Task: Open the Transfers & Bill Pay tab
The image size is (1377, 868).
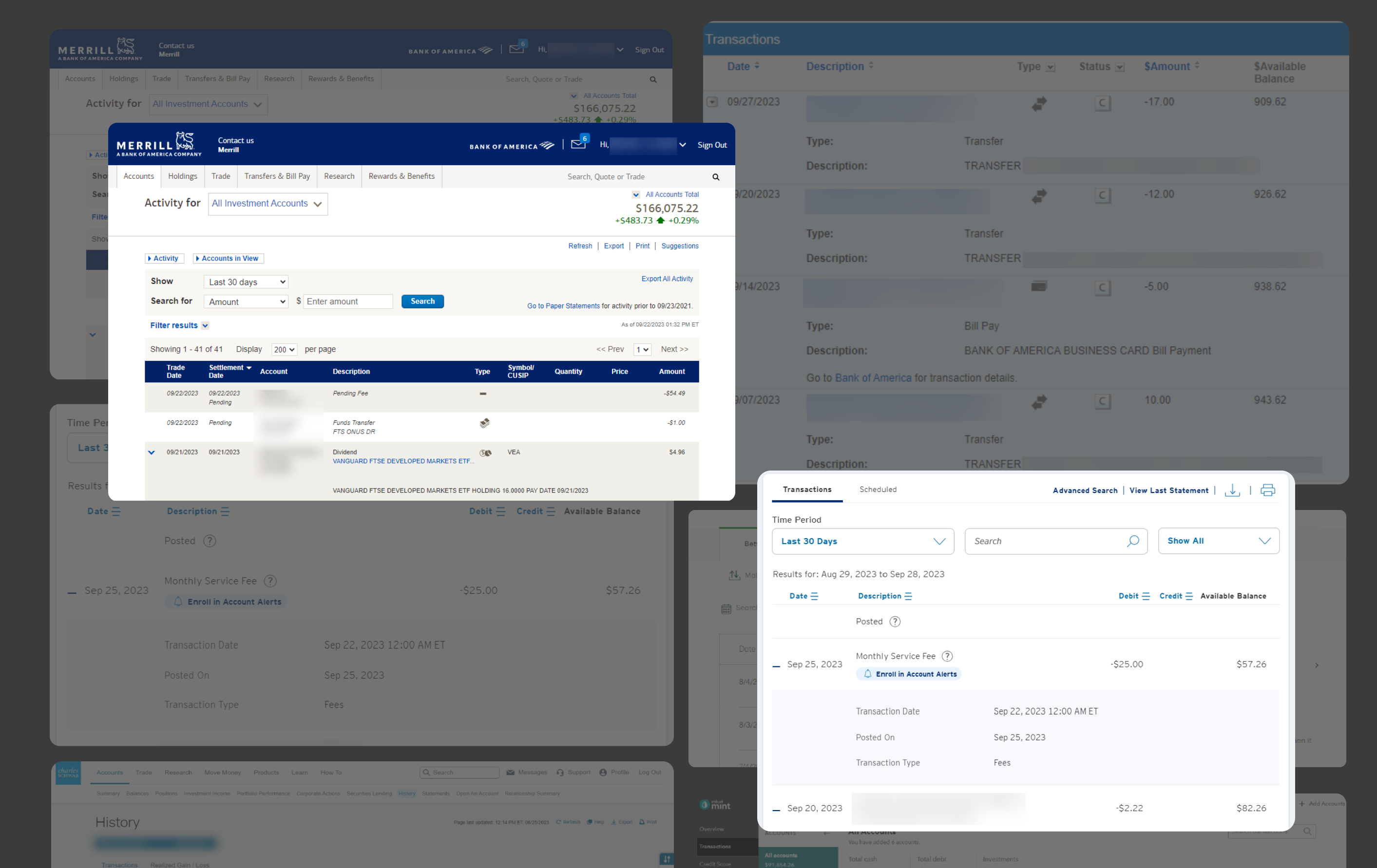Action: [x=277, y=176]
